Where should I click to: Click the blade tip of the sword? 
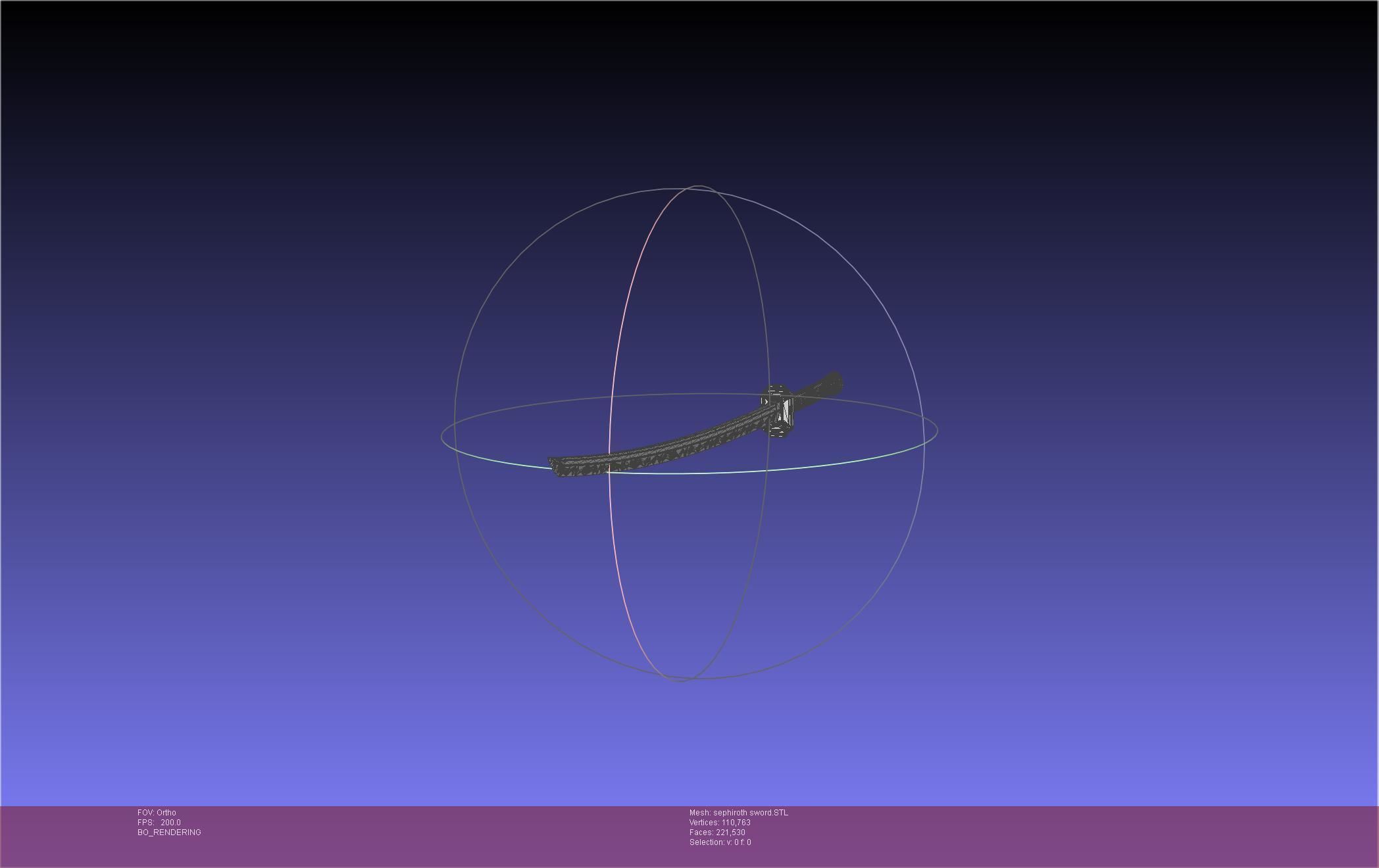pyautogui.click(x=556, y=466)
